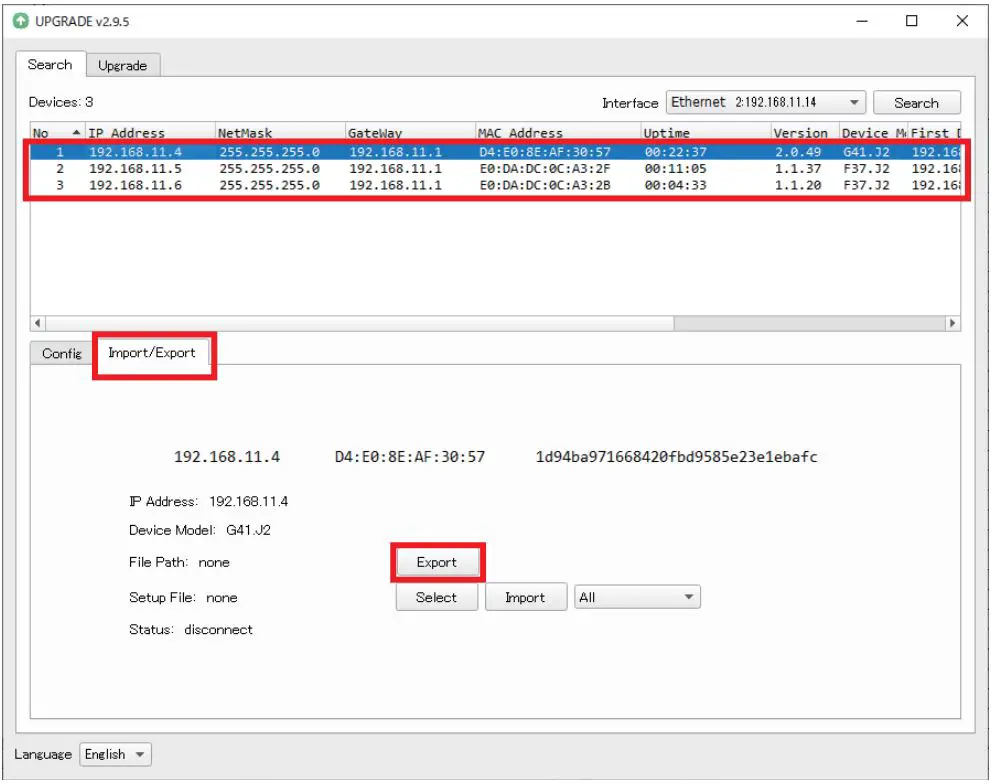991x784 pixels.
Task: Click version cell 1.1.37
Action: click(798, 169)
